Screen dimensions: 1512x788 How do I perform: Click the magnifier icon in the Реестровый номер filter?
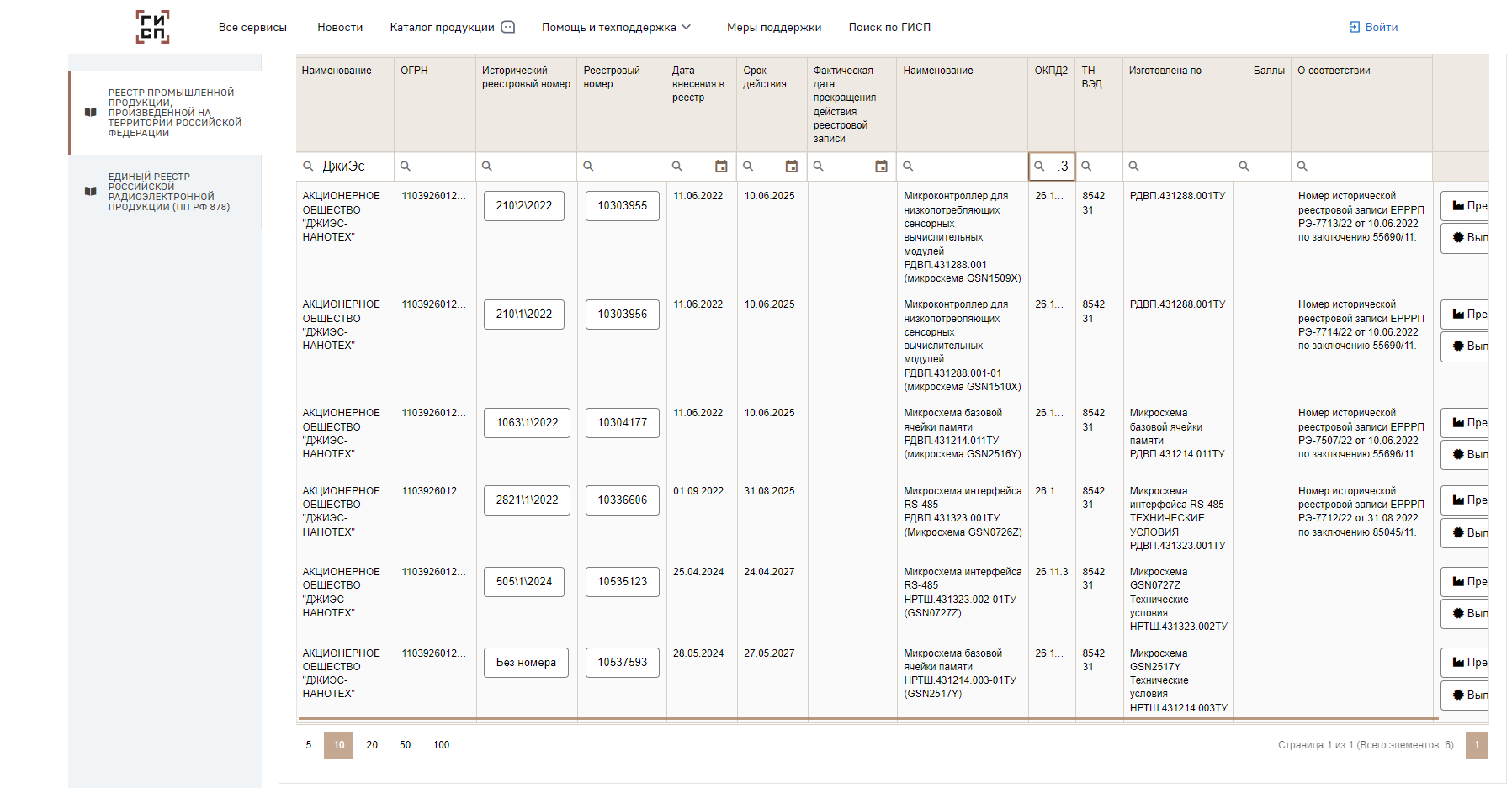coord(589,167)
